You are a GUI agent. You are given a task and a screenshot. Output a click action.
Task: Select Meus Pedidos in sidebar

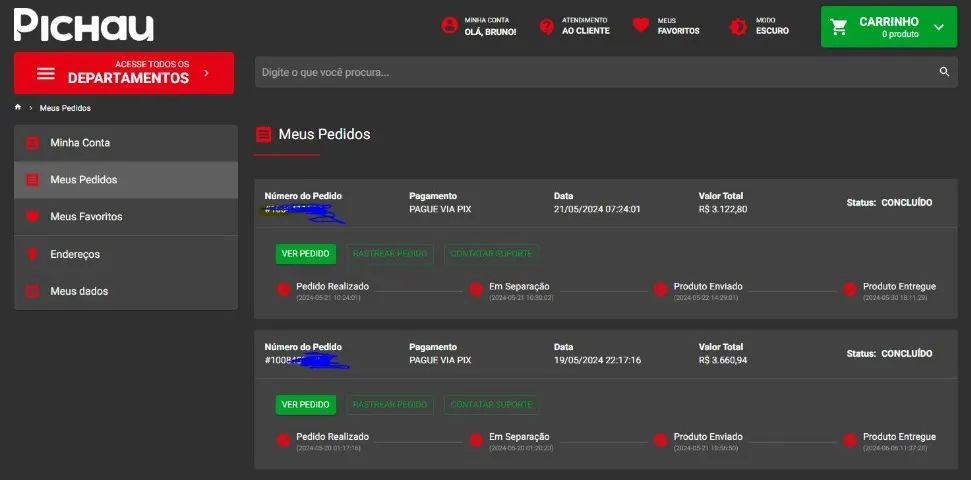(x=84, y=180)
